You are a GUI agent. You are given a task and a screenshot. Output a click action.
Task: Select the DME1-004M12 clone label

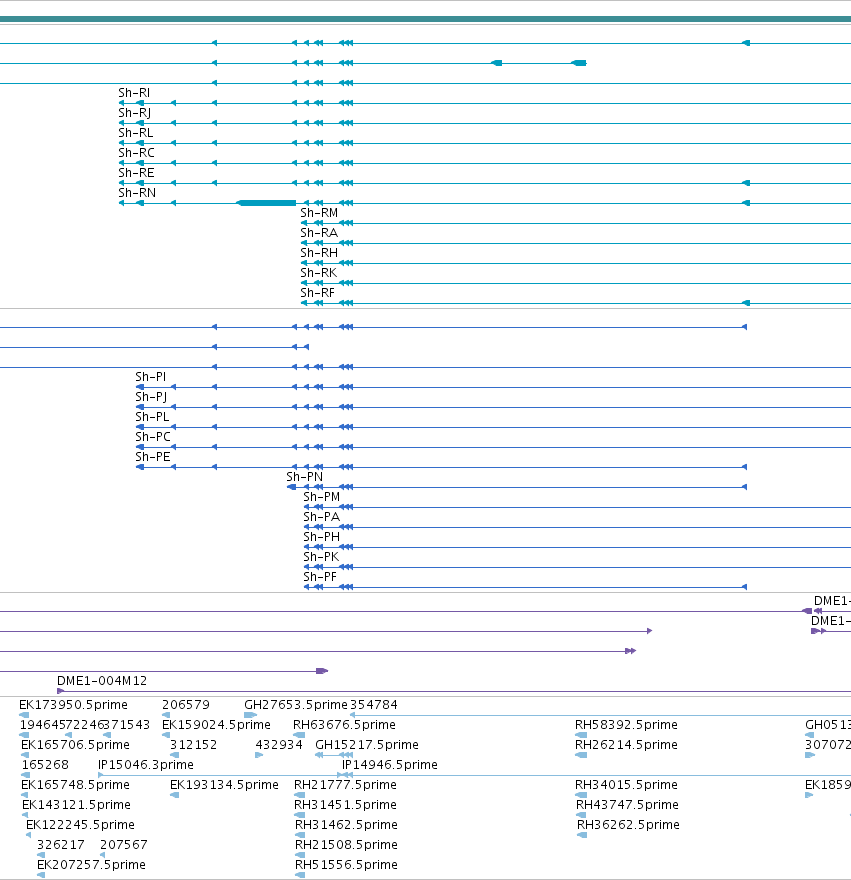102,681
